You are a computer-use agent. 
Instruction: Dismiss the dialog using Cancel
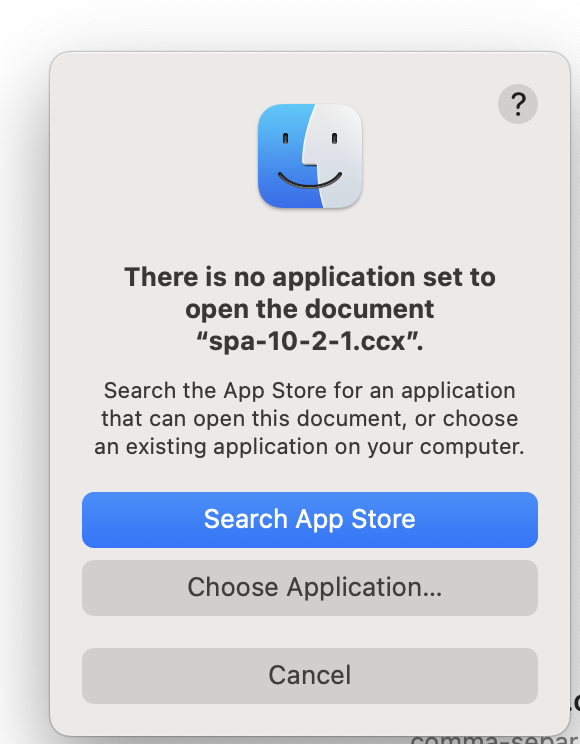tap(310, 676)
